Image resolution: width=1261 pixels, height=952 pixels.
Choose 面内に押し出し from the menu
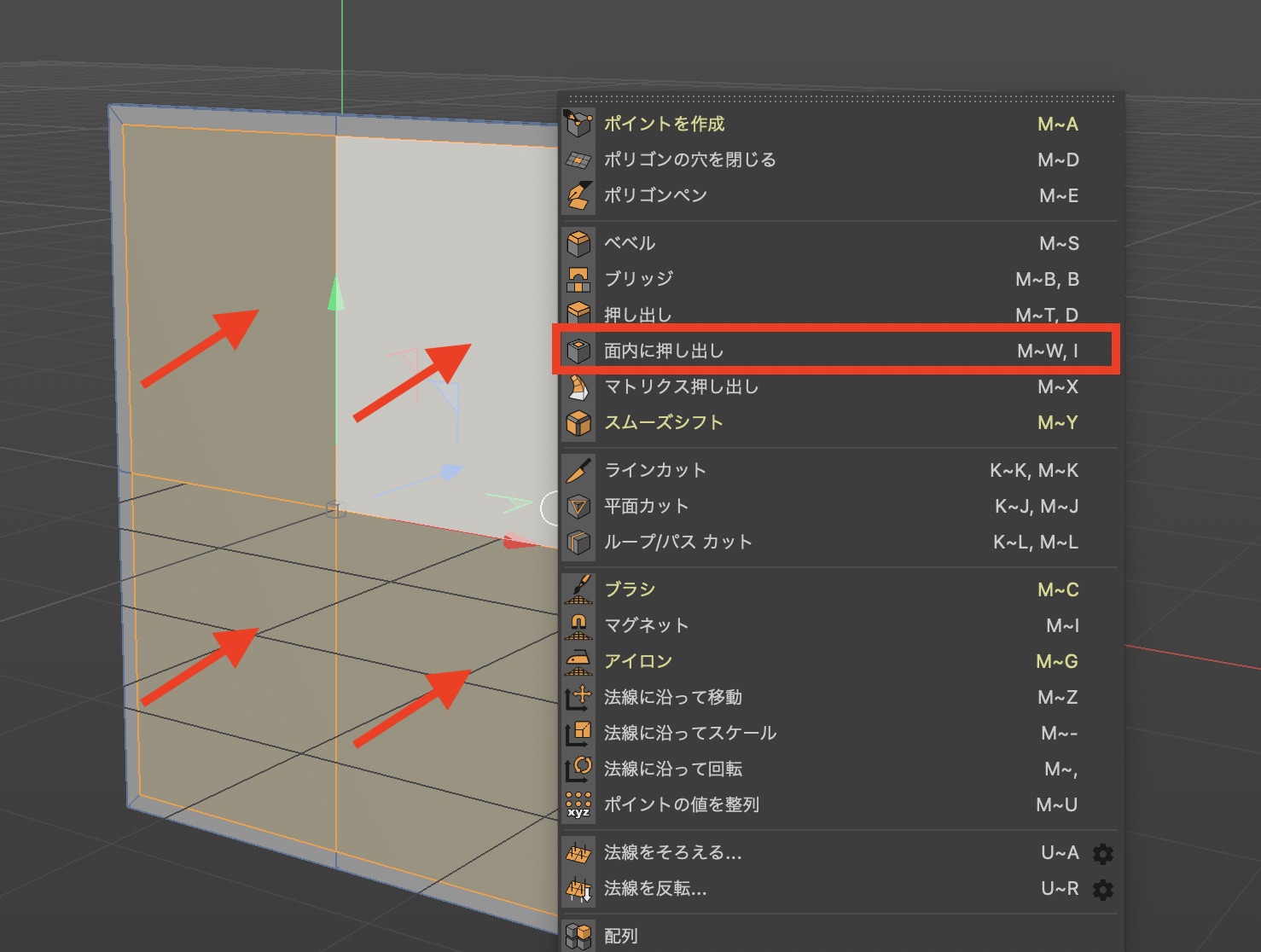(x=664, y=351)
